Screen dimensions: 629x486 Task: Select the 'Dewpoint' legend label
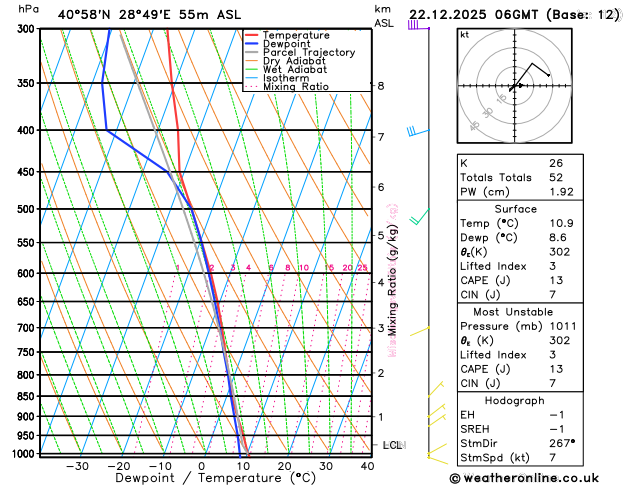286,44
